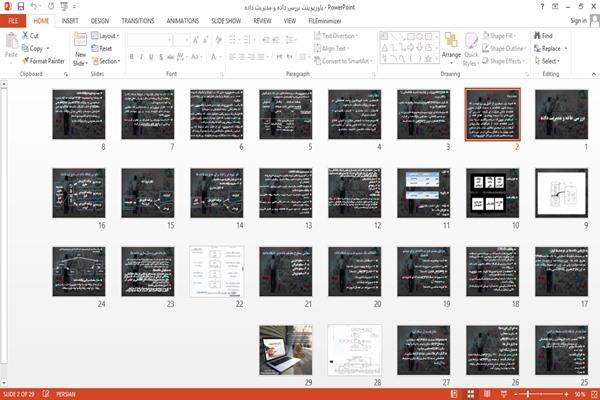This screenshot has height=400, width=600.
Task: Click the Undo arrow icon
Action: click(x=34, y=6)
